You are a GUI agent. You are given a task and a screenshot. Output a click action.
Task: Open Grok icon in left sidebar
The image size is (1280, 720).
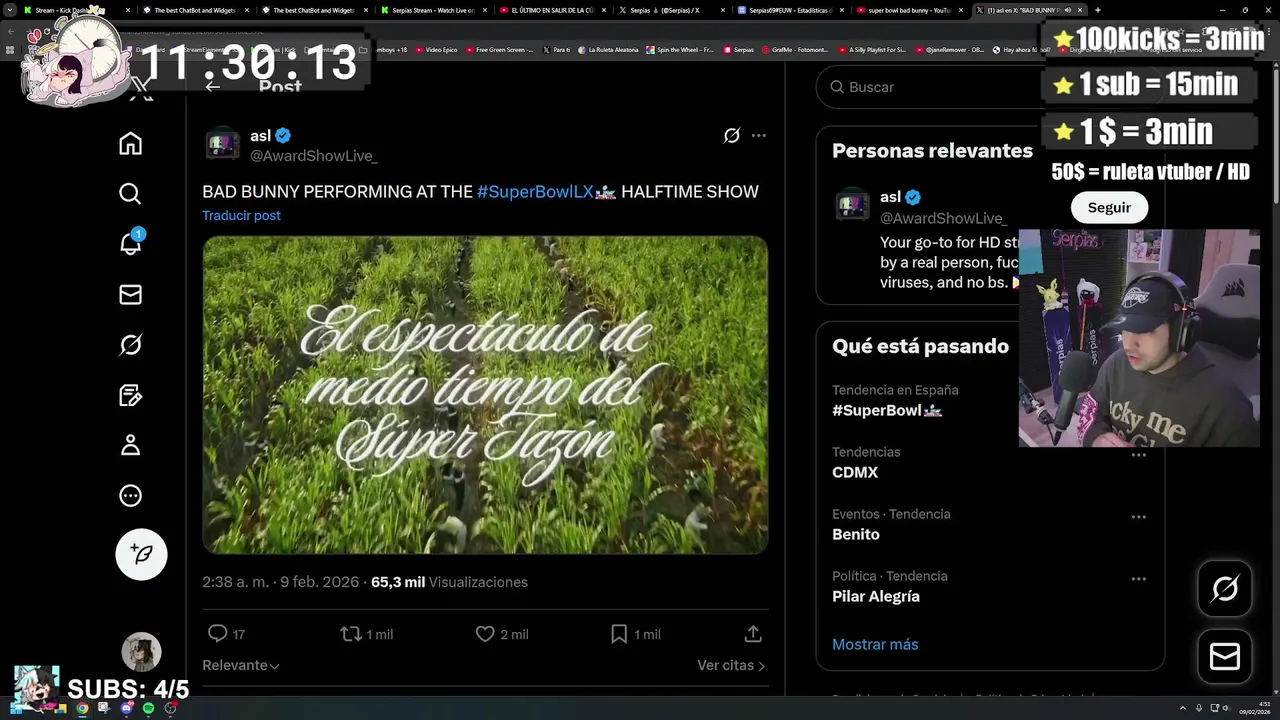point(130,345)
